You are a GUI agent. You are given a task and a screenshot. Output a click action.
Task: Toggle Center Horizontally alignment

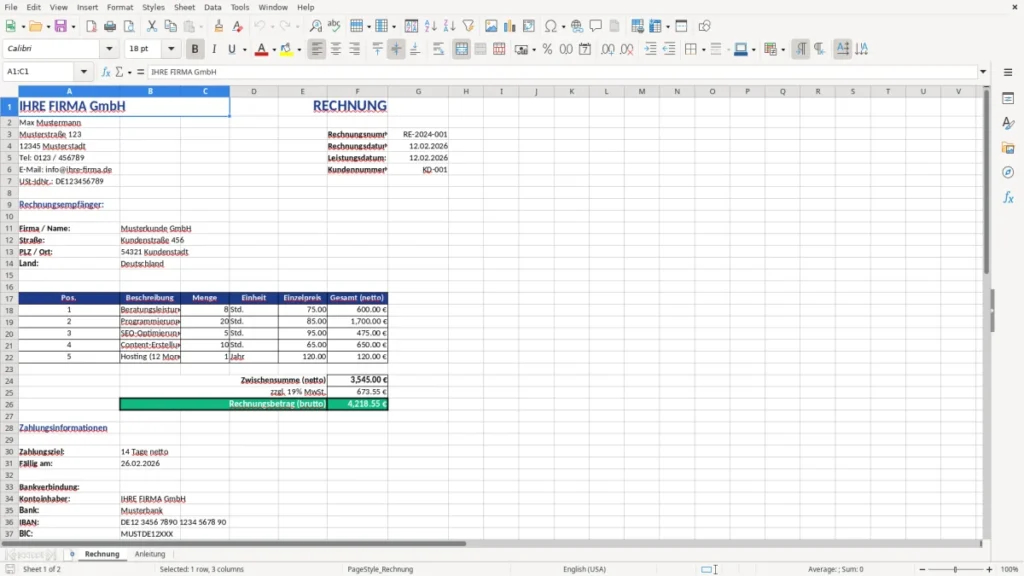(336, 49)
